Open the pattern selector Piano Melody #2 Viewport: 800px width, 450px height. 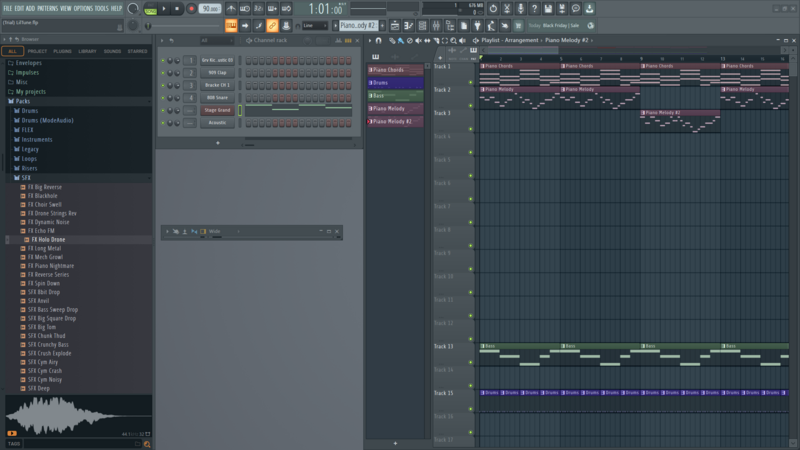click(359, 25)
